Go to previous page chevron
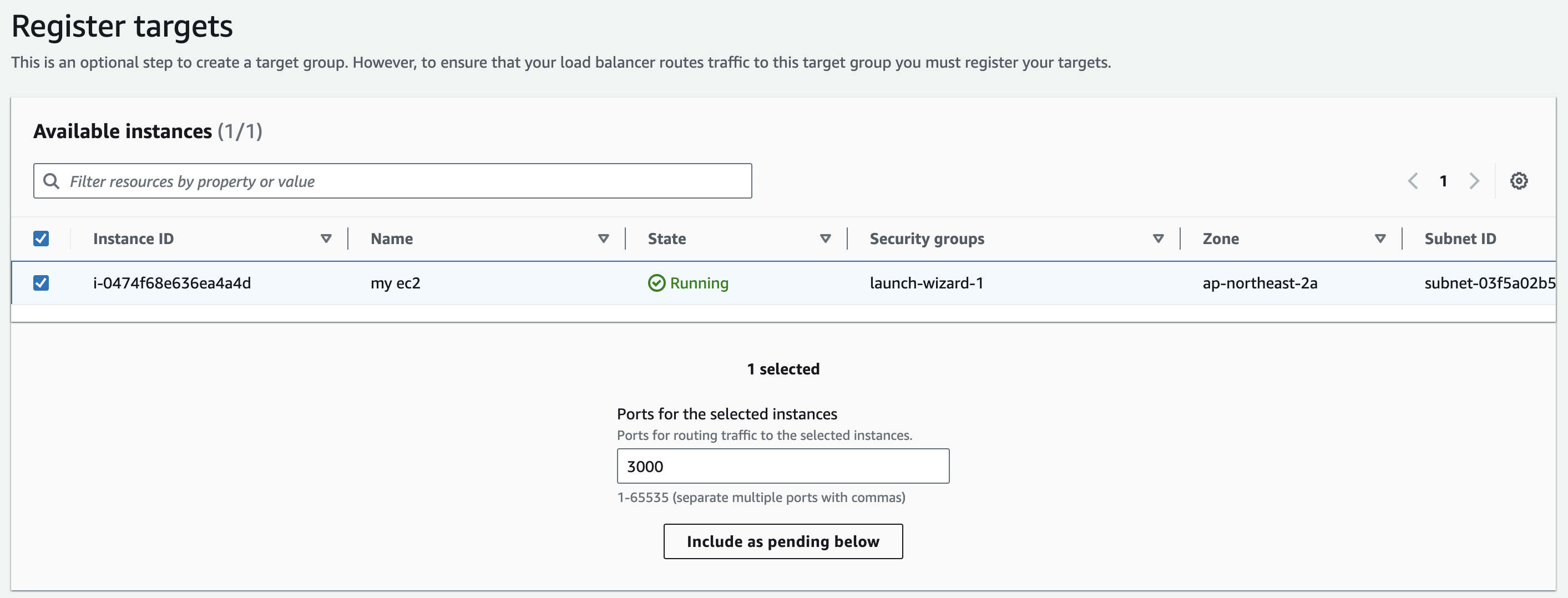The width and height of the screenshot is (1568, 598). point(1413,181)
